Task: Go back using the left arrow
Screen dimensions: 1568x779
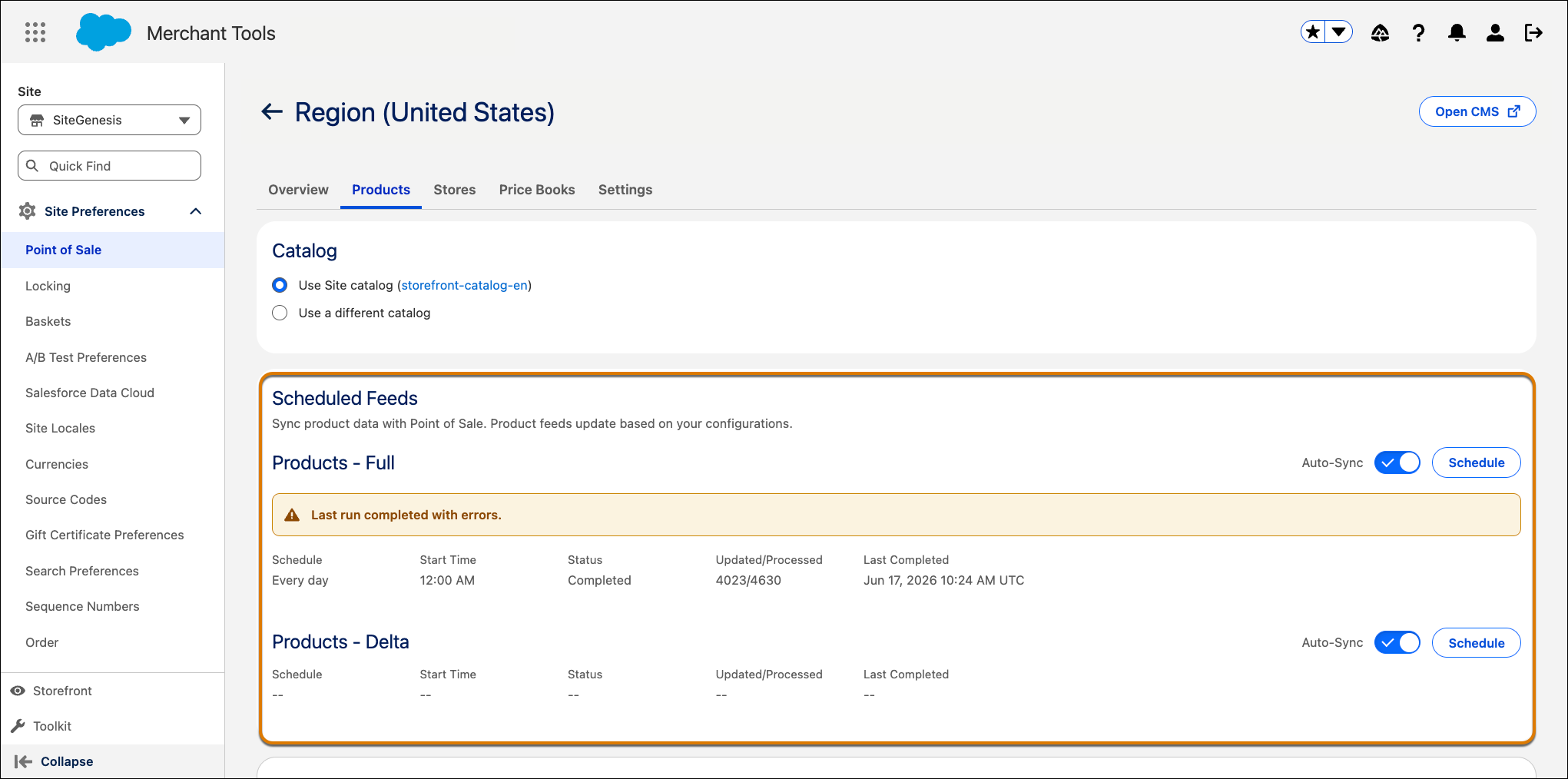Action: tap(272, 111)
